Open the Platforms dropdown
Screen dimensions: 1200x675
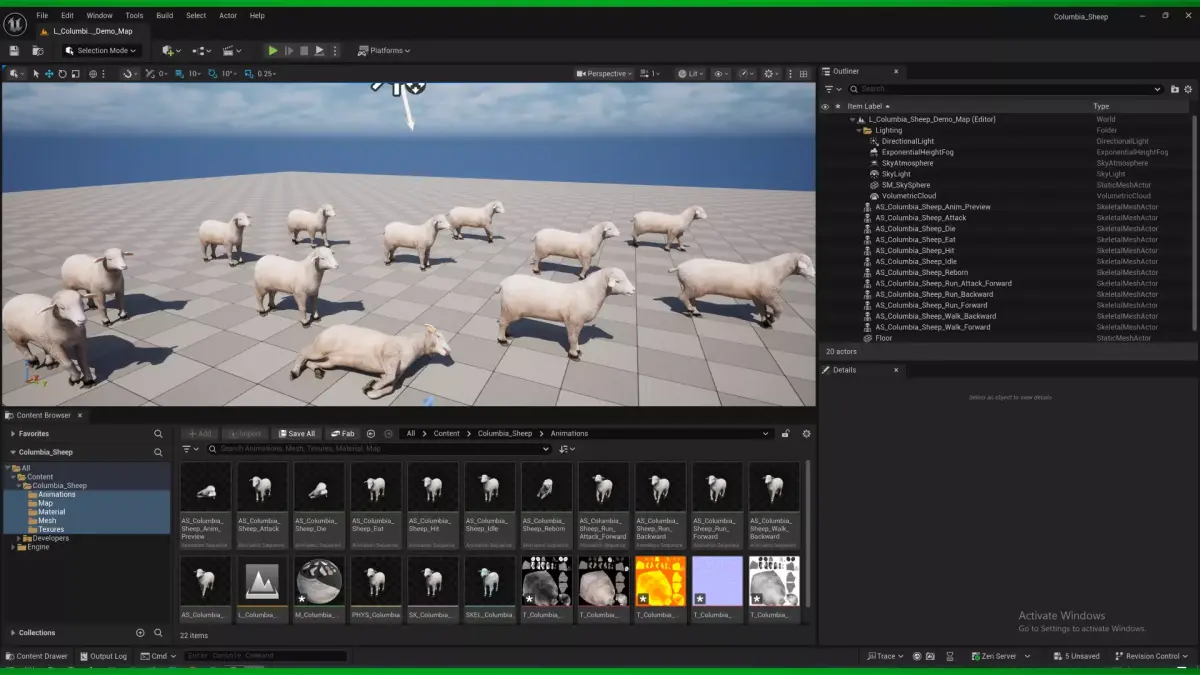(385, 51)
